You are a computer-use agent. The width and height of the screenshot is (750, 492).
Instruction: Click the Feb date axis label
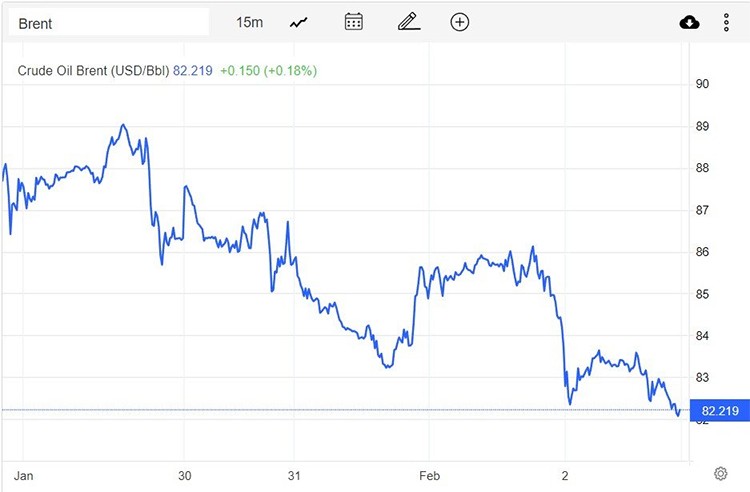pyautogui.click(x=429, y=474)
